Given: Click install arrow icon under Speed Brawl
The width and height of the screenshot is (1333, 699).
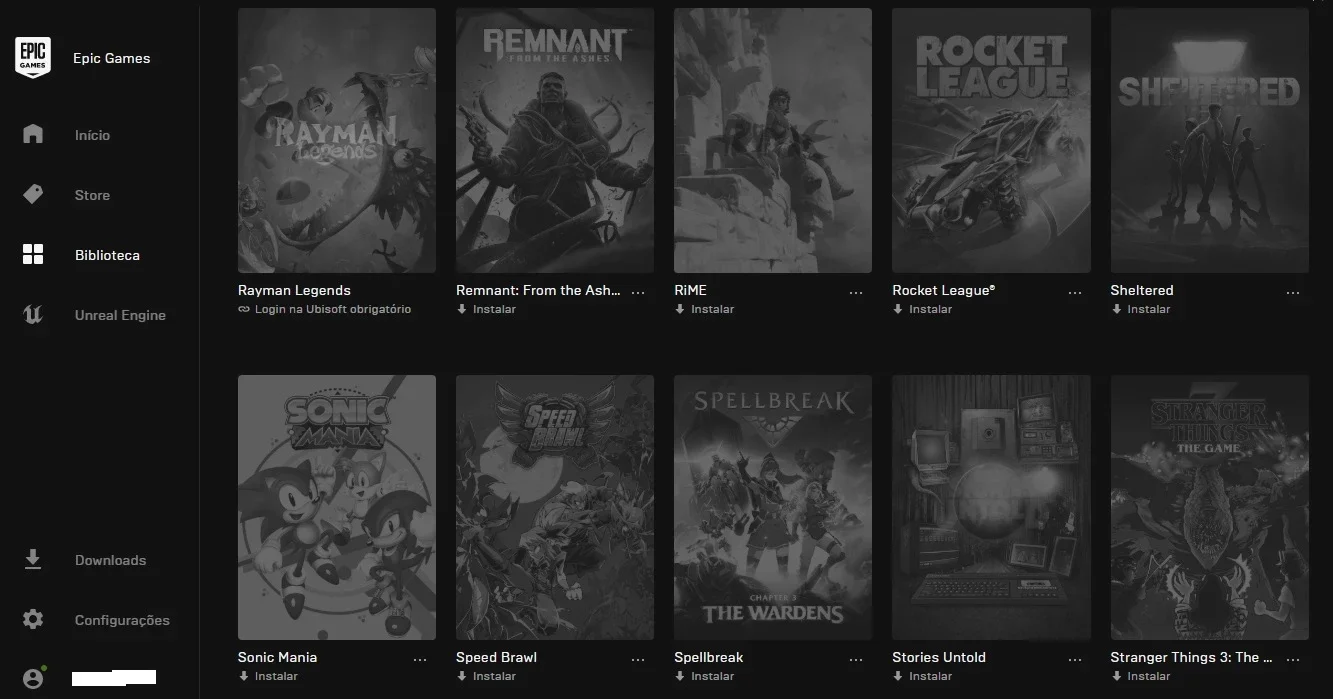Looking at the screenshot, I should point(462,676).
